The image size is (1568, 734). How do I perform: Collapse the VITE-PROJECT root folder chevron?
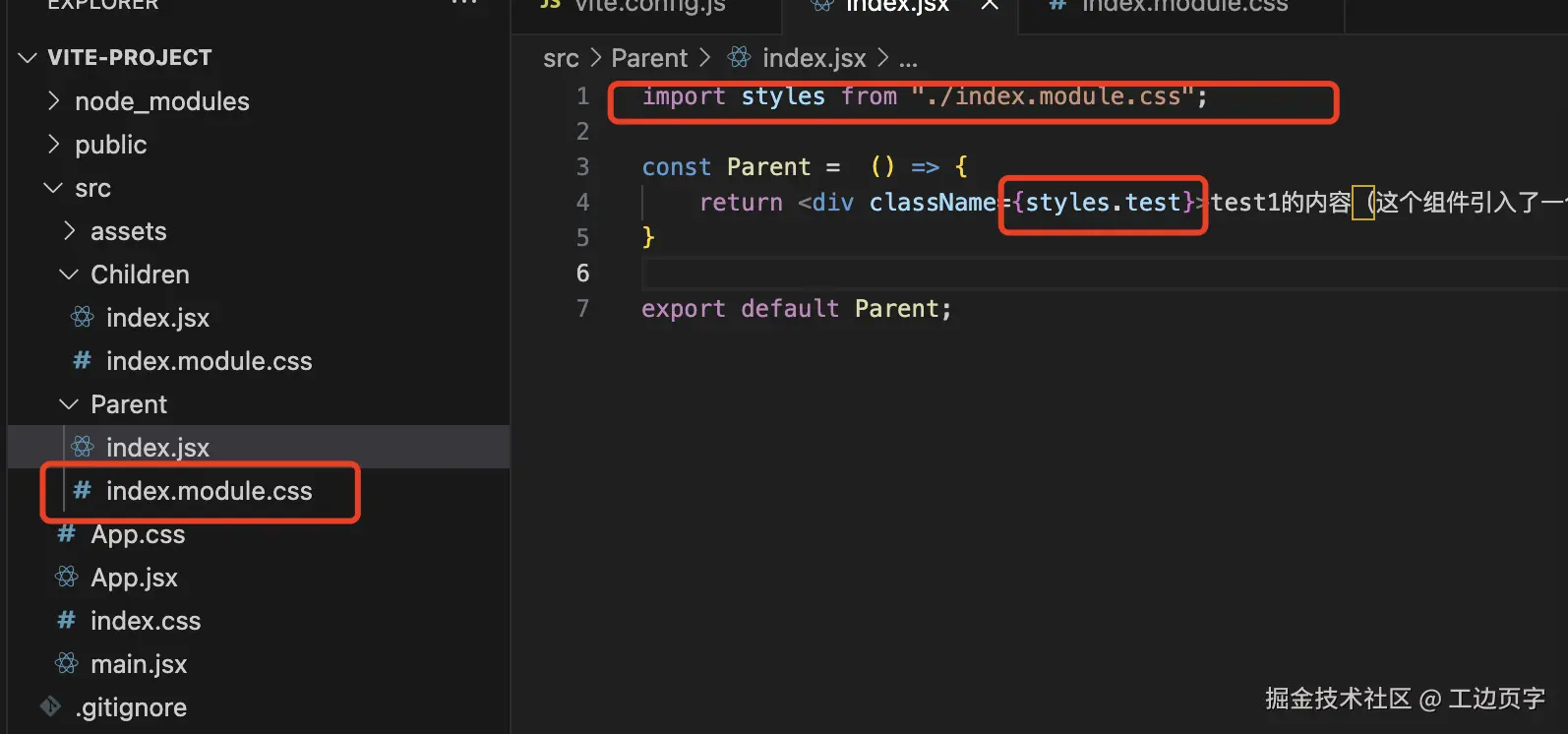pos(27,58)
